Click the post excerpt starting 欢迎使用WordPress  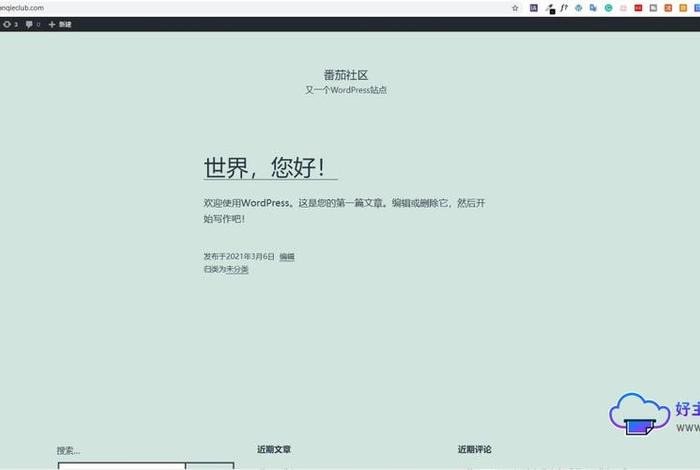pyautogui.click(x=344, y=211)
